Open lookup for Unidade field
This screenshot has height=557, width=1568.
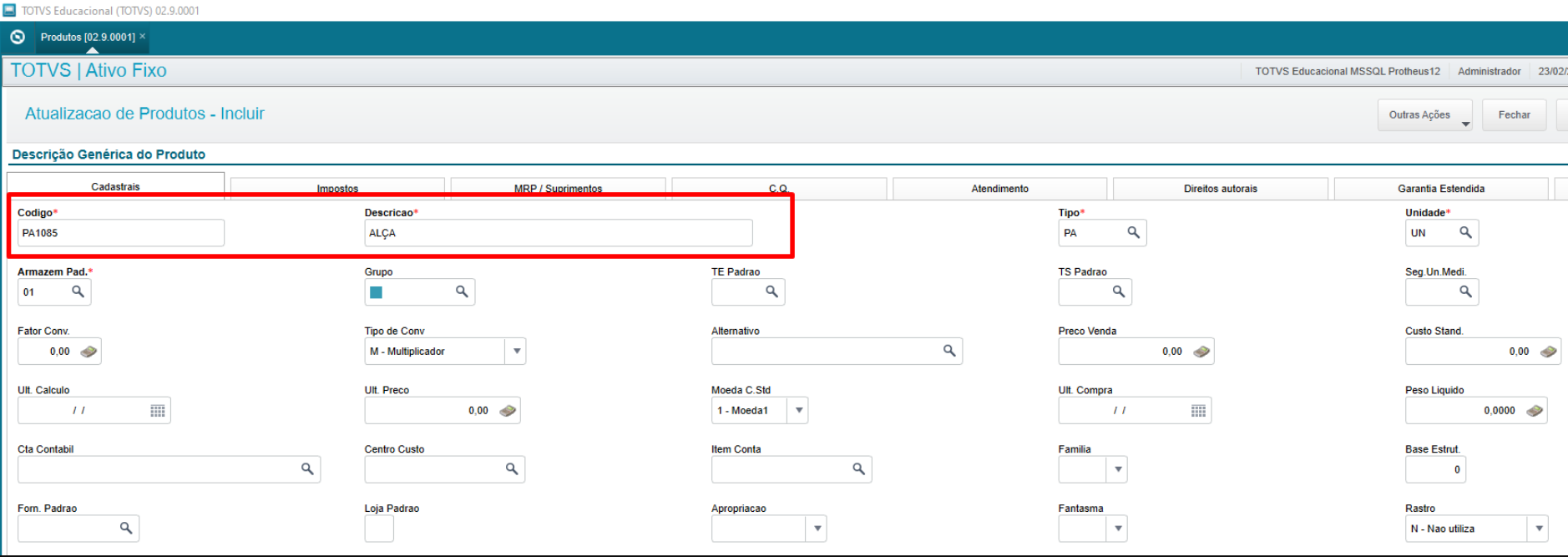click(1465, 232)
